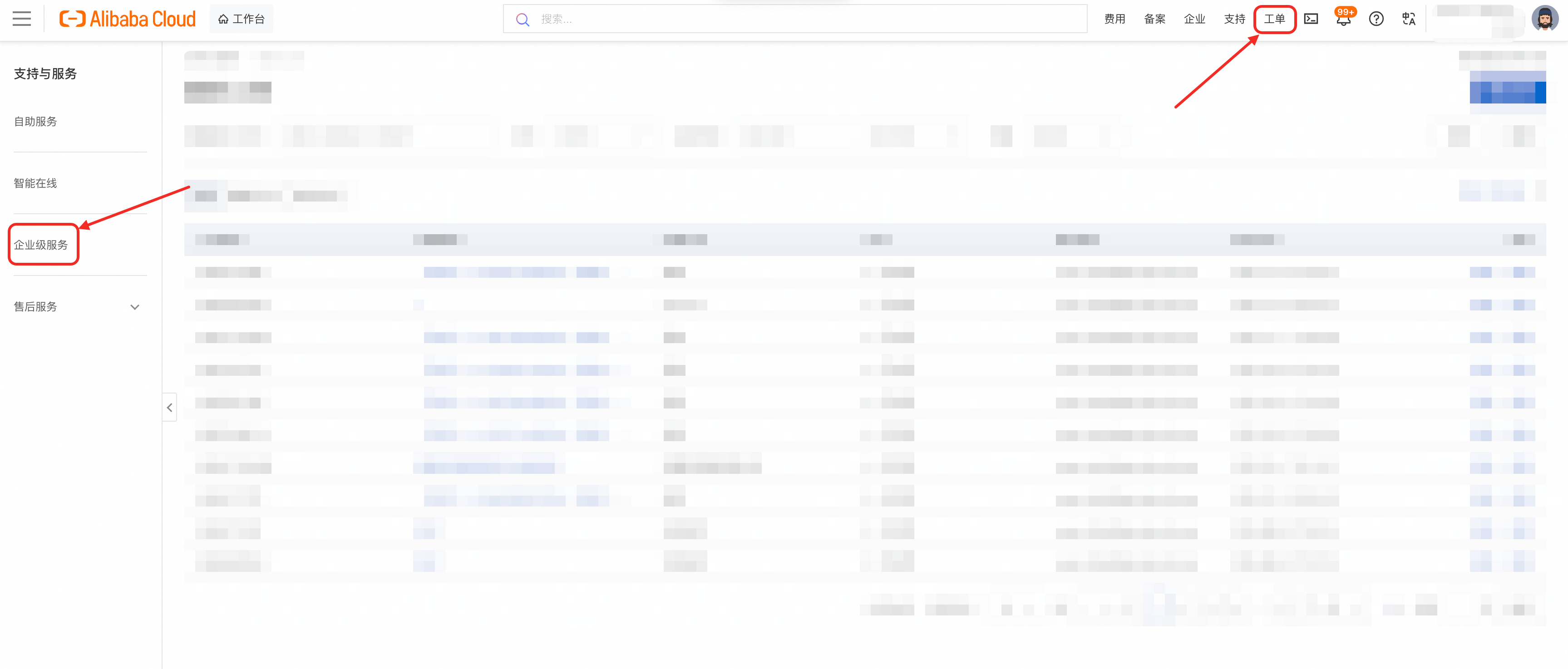Select 智能在线 in the sidebar
This screenshot has height=669, width=1568.
(x=35, y=183)
